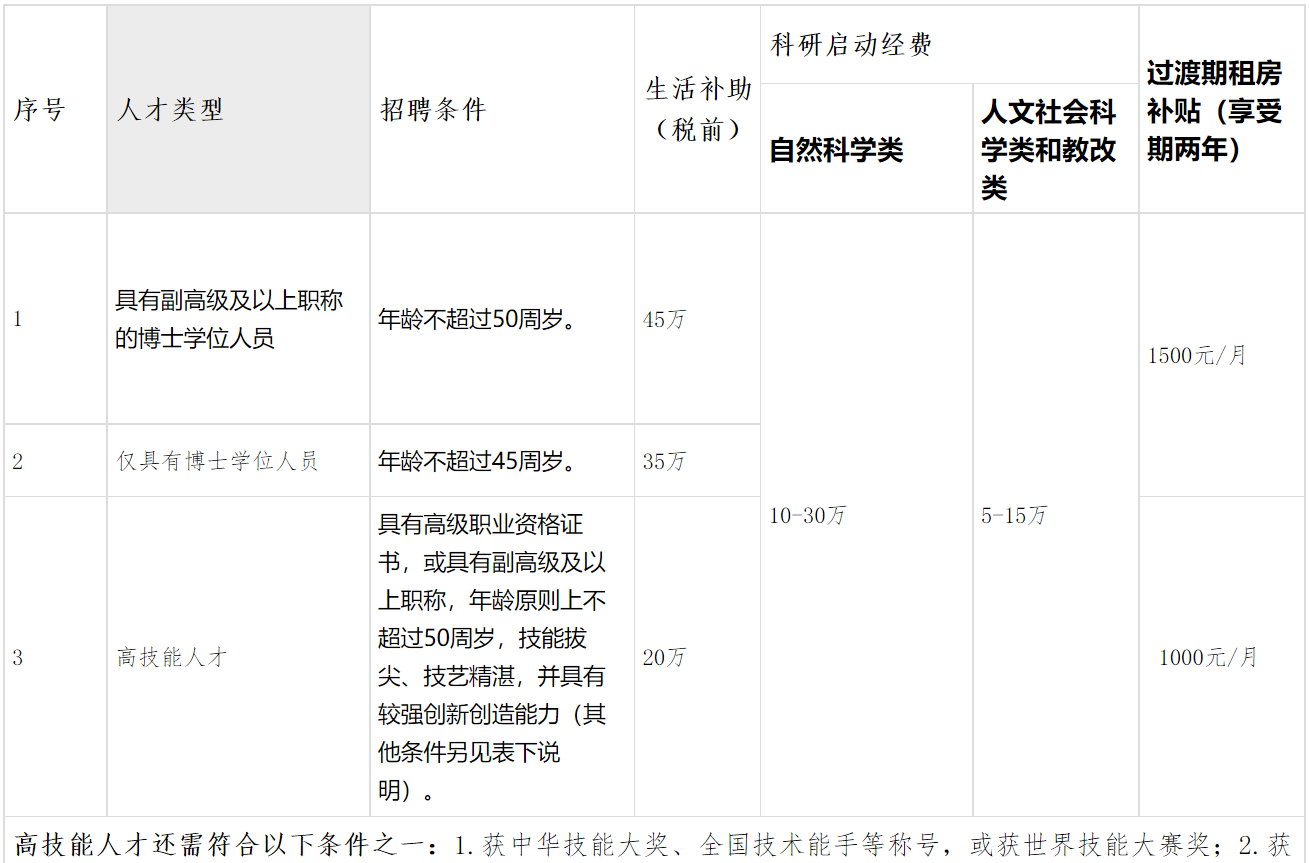Click the "20万" living subsidy cell
The height and width of the screenshot is (863, 1309).
(x=665, y=657)
